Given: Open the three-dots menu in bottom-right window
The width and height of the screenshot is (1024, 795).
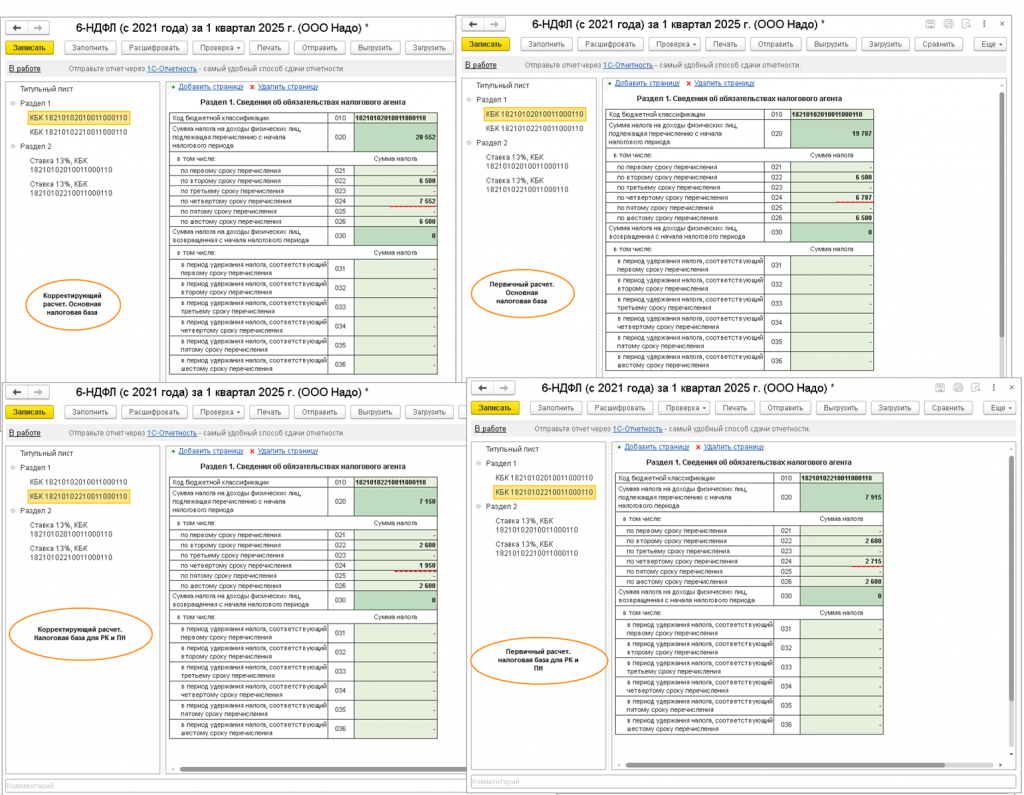Looking at the screenshot, I should coord(994,388).
